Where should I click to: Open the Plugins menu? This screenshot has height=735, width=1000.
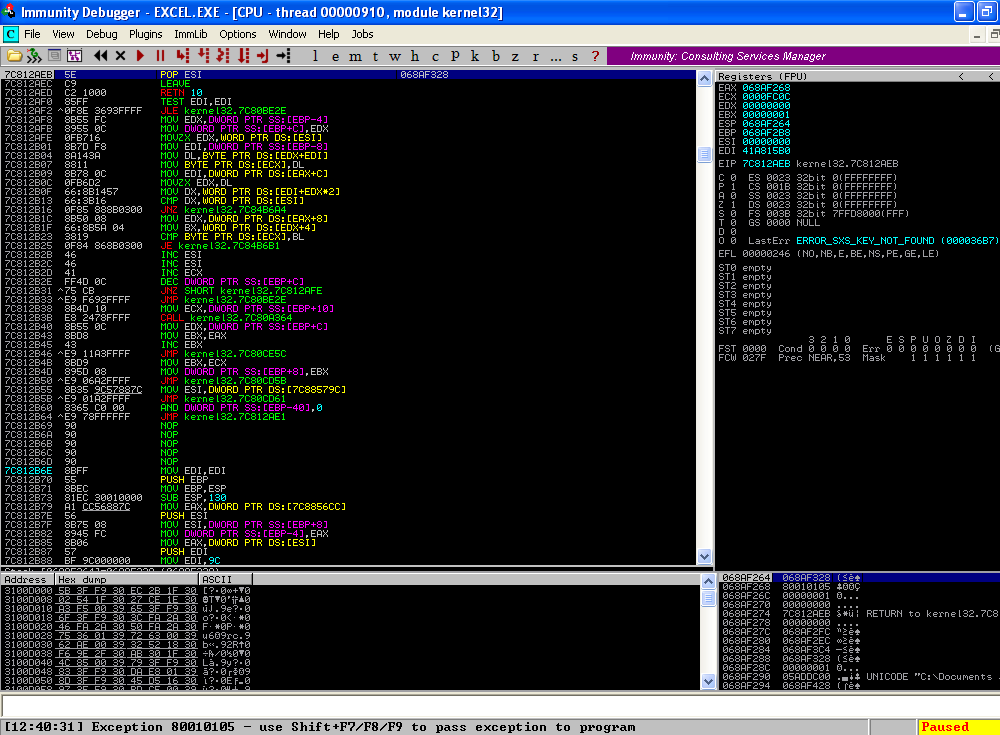(x=145, y=34)
